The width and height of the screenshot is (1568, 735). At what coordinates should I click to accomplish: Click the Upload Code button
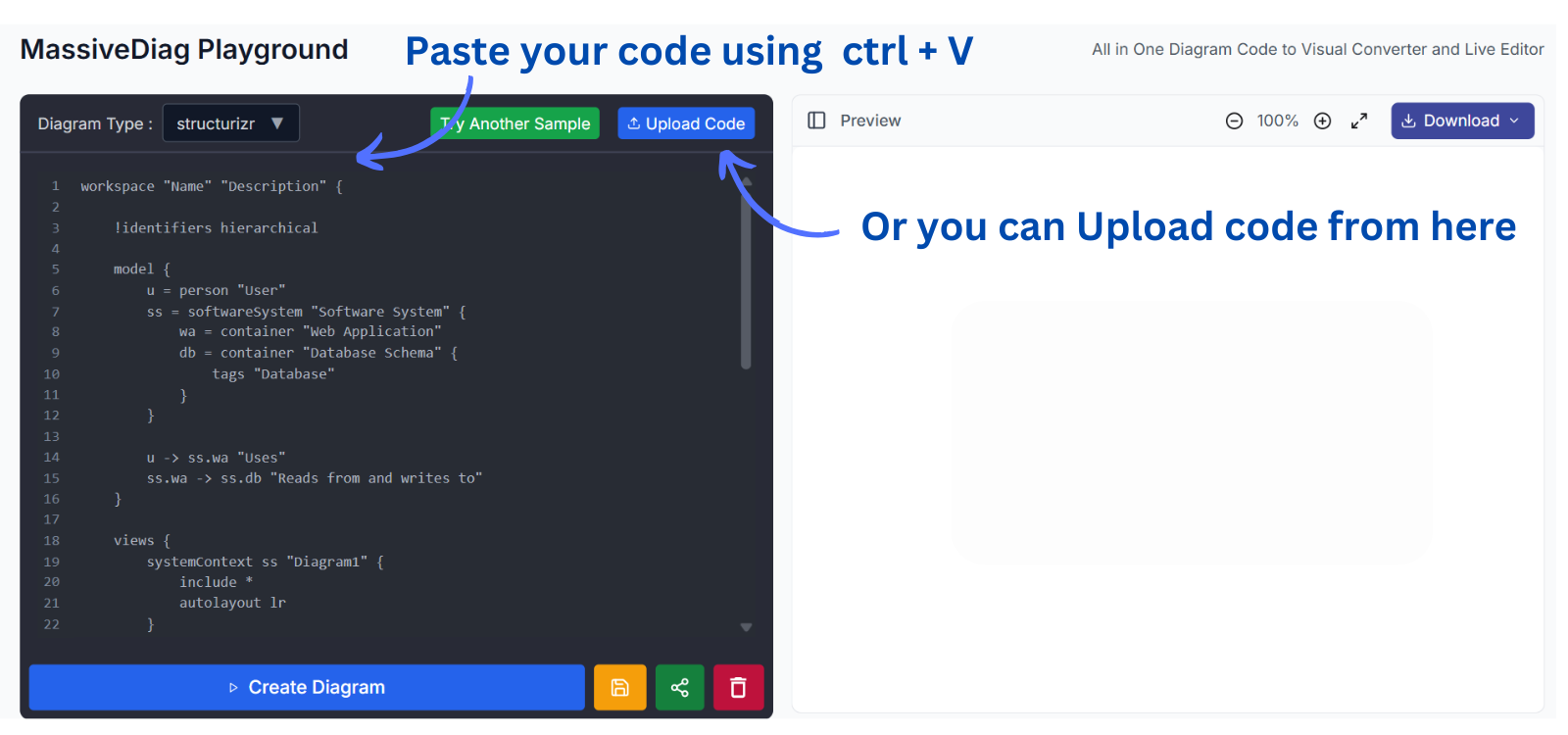click(686, 123)
